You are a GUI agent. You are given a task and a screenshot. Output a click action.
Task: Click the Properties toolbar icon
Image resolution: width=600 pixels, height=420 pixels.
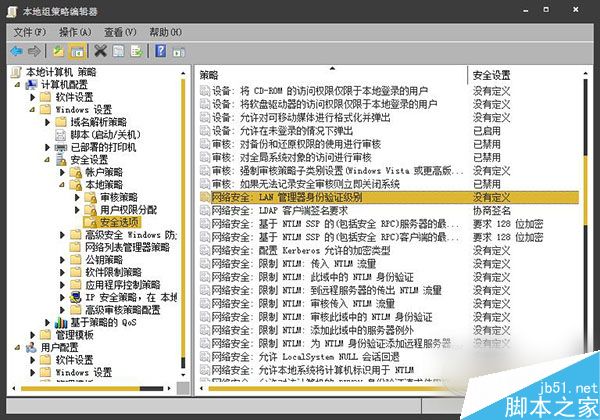click(x=119, y=51)
